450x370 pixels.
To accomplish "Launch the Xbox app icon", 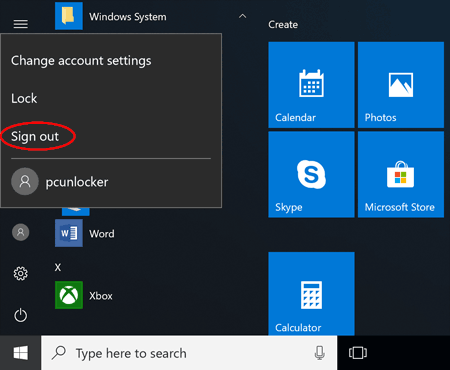I will (x=69, y=295).
